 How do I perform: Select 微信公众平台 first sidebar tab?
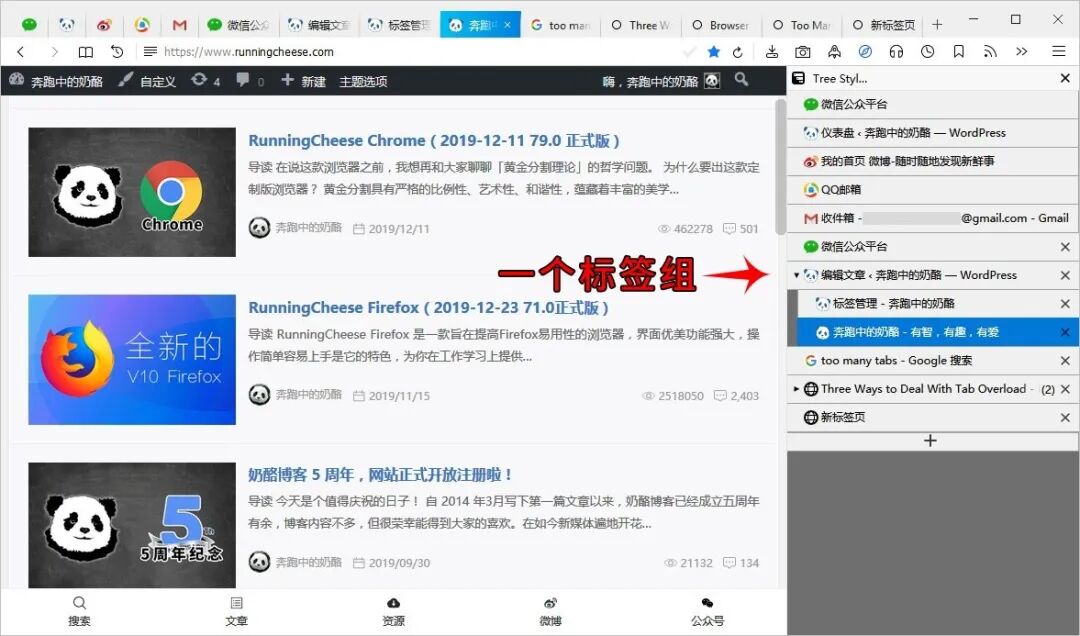933,104
